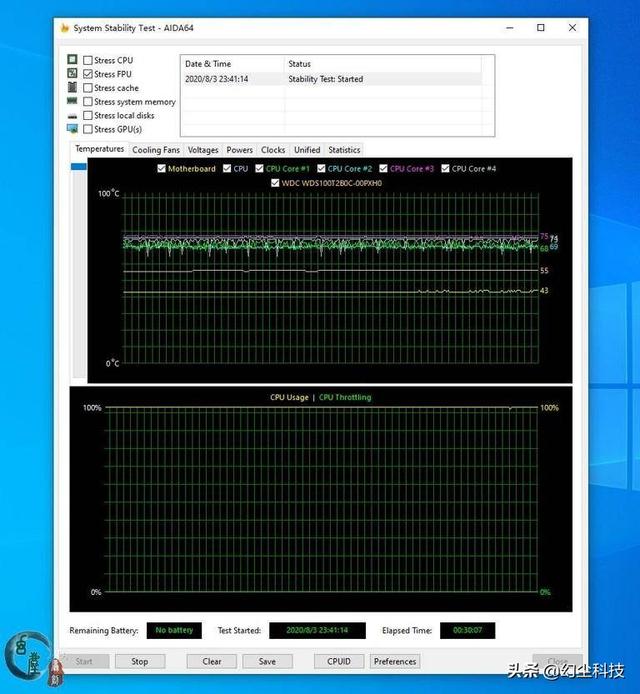Enable the Stress CPU checkbox
The width and height of the screenshot is (640, 694).
pos(88,60)
